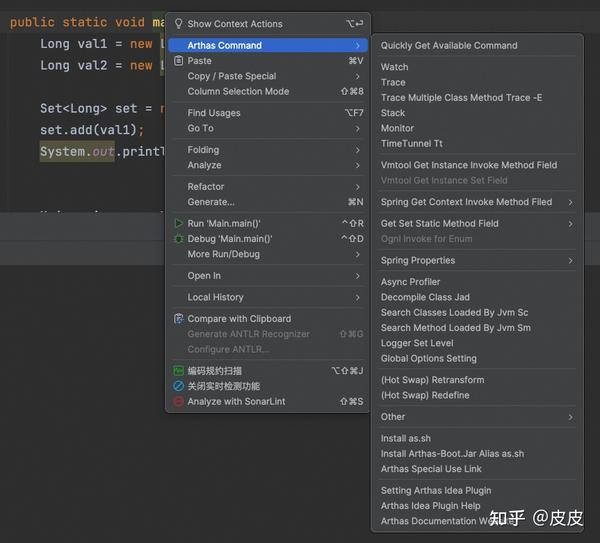This screenshot has height=543, width=600.
Task: Open the Refactor submenu arrow
Action: pyautogui.click(x=358, y=187)
